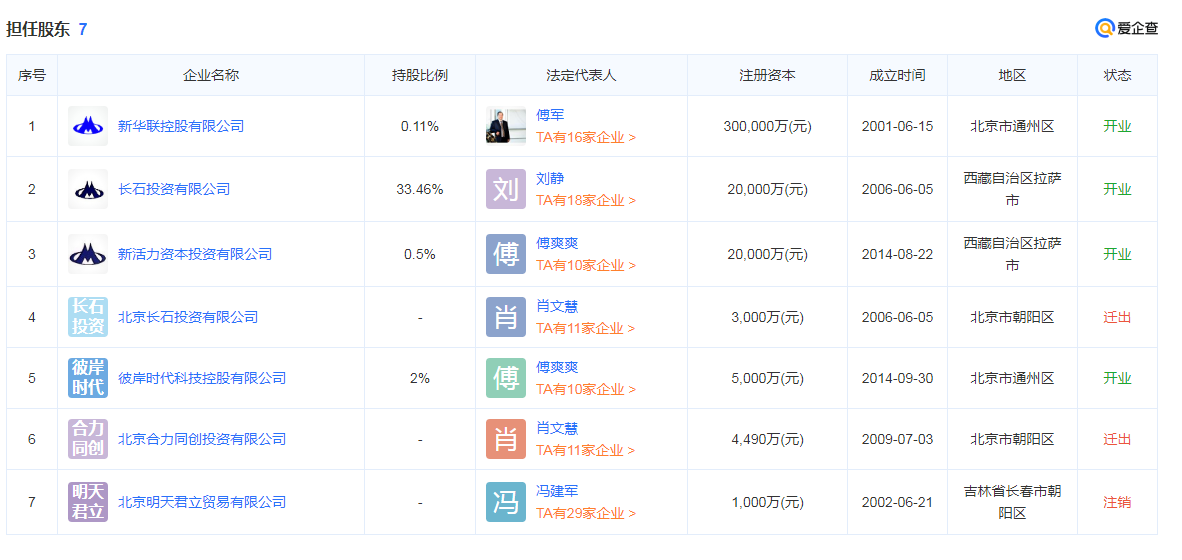Screen dimensions: 1182x560
Task: Click the 彼岸时代 logo tile
Action: coord(87,378)
